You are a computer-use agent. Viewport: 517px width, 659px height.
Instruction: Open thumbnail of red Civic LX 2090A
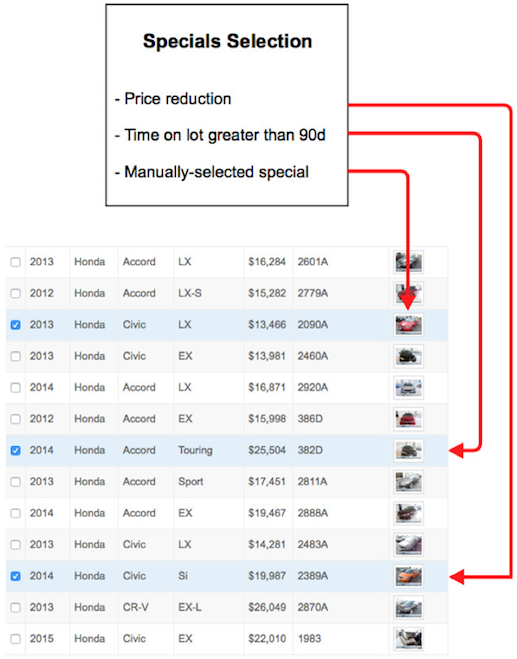pos(408,325)
